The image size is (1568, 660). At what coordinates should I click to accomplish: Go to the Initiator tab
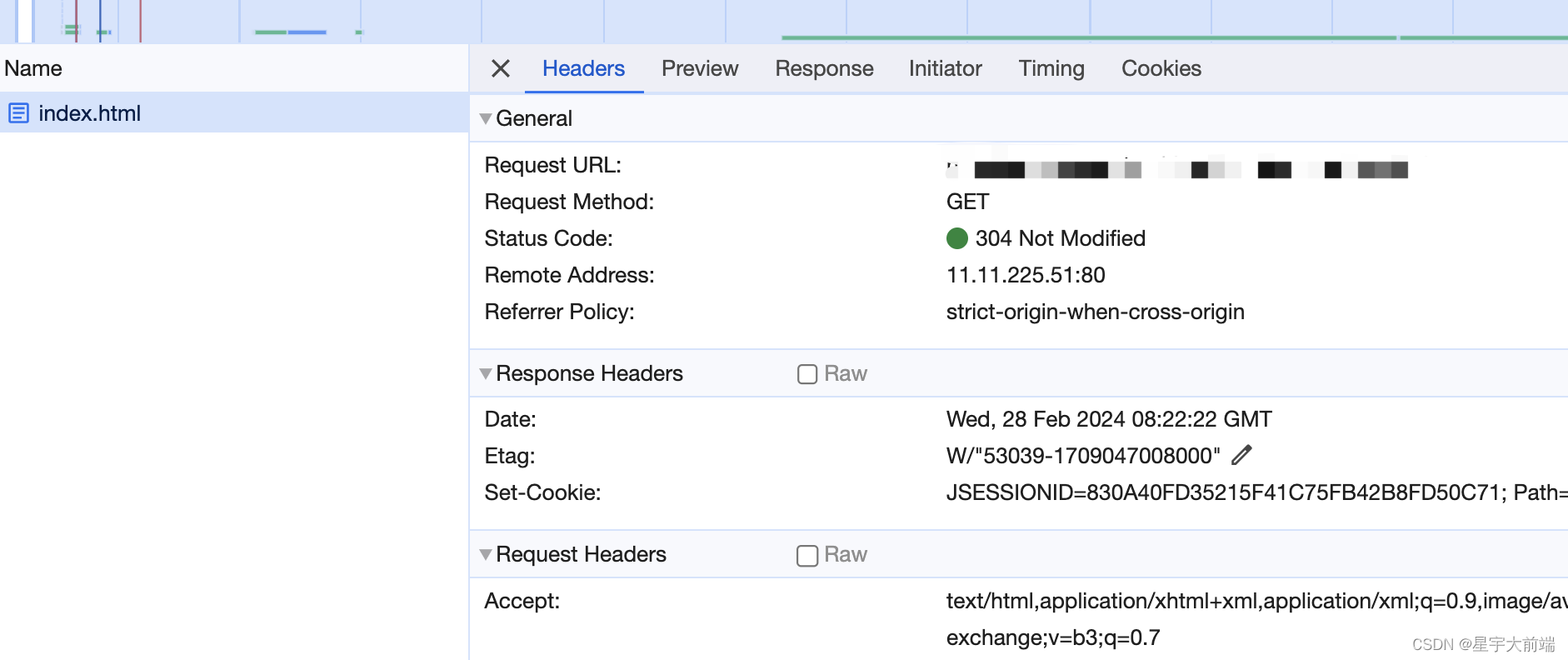pos(945,68)
